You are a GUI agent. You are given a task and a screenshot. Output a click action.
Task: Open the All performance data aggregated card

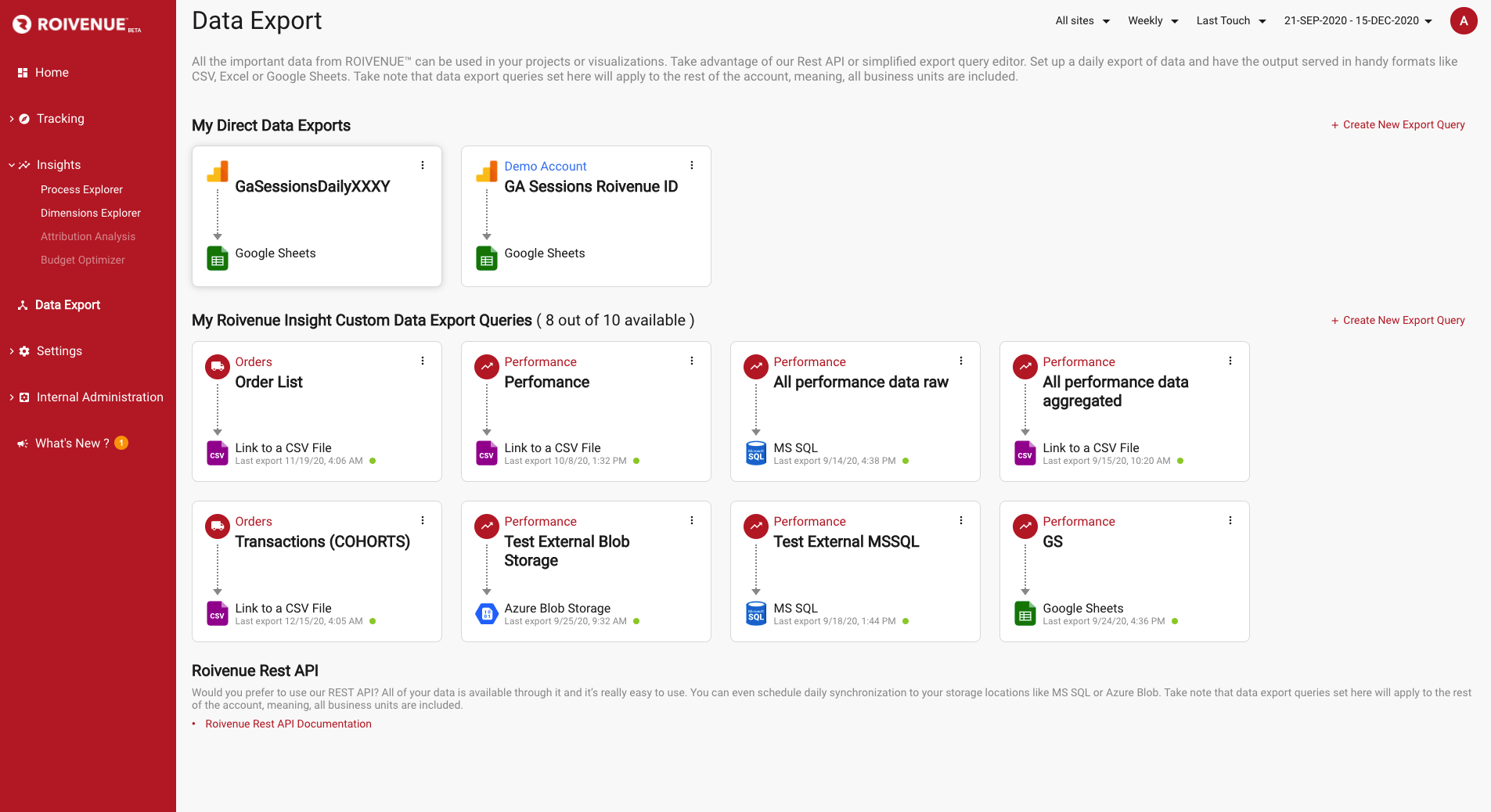pos(1125,411)
